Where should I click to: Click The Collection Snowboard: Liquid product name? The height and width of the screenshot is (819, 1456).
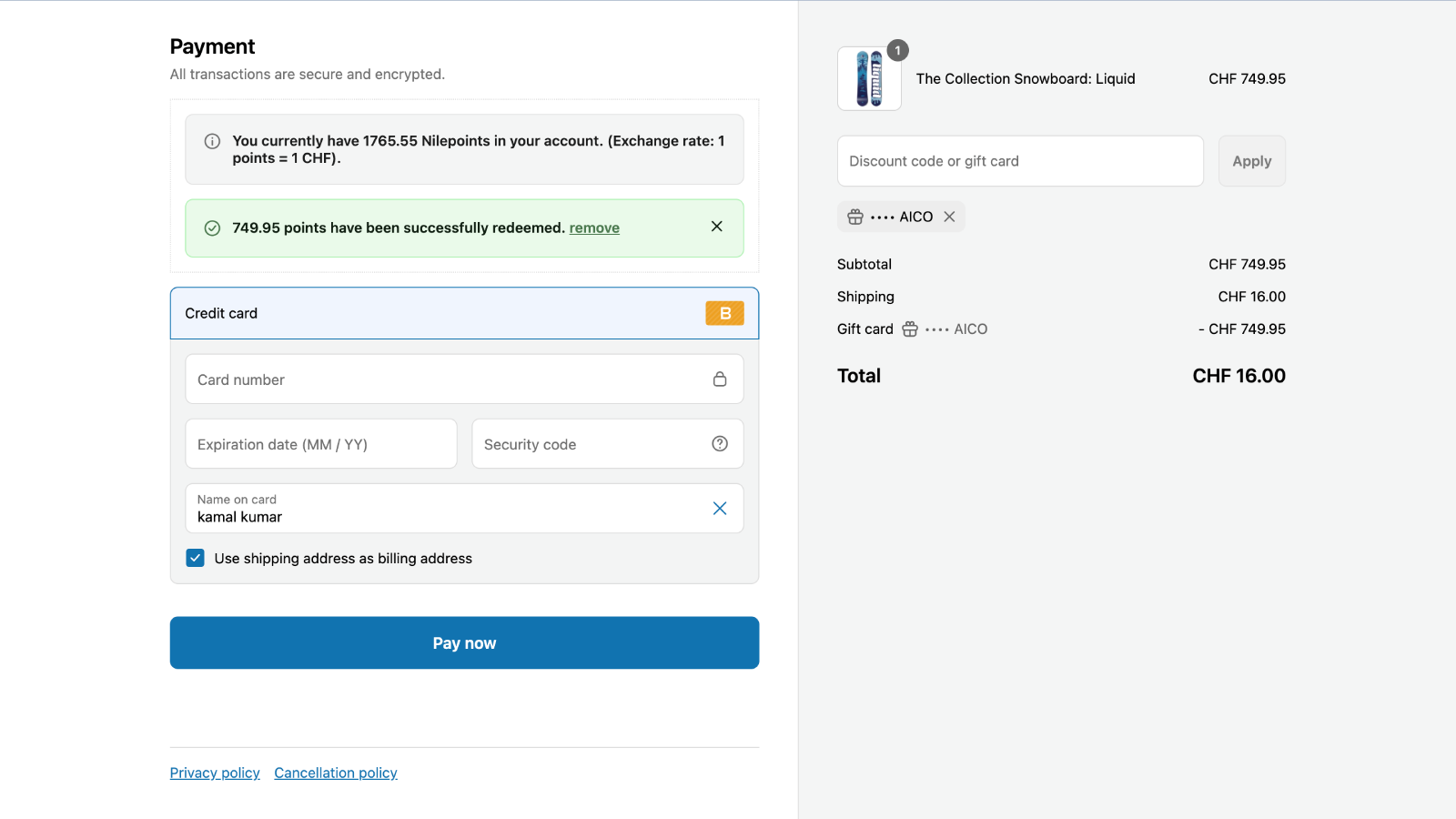(1026, 79)
